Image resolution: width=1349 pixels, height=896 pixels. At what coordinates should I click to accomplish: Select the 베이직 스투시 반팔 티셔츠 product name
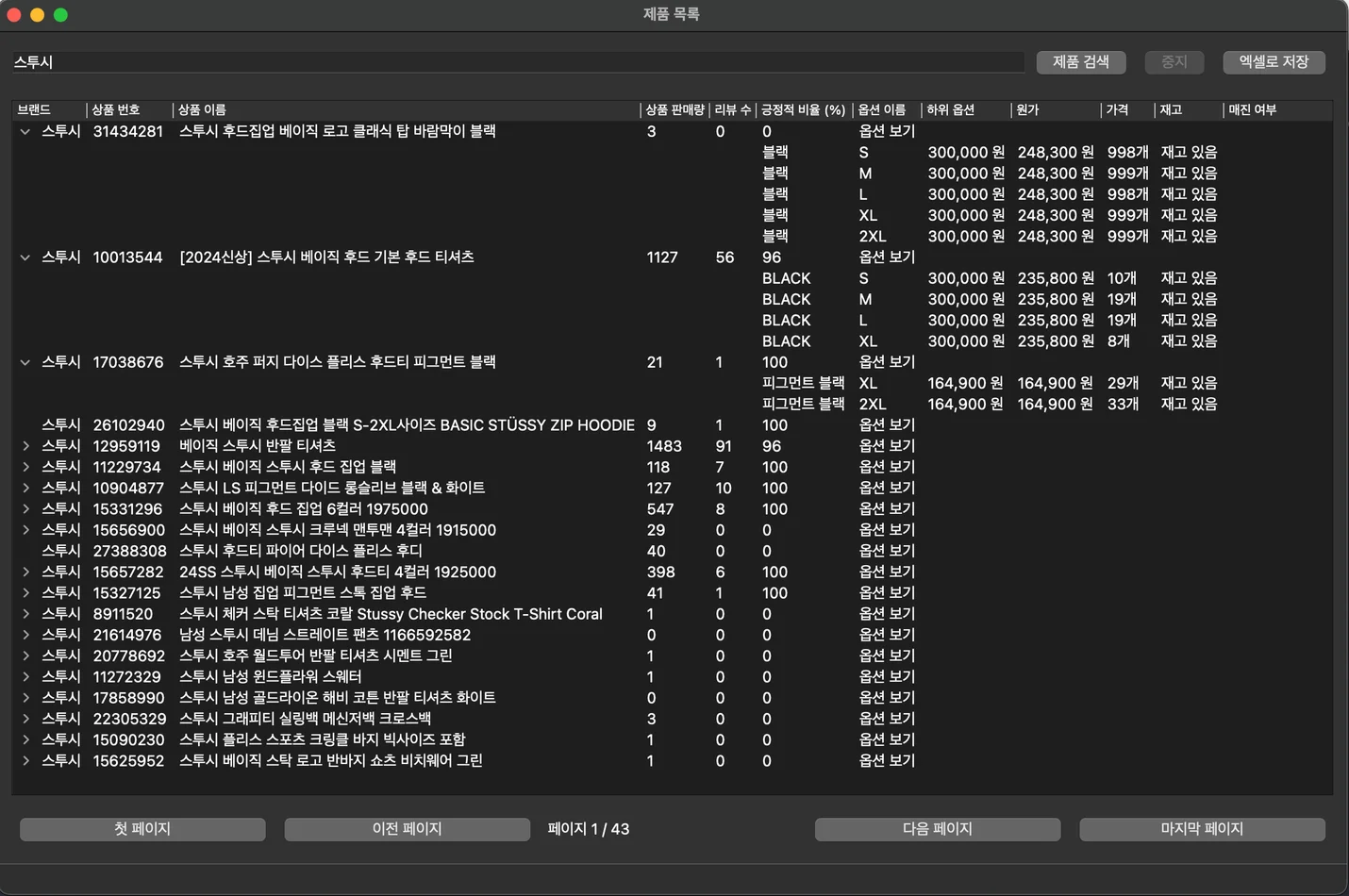[x=258, y=446]
